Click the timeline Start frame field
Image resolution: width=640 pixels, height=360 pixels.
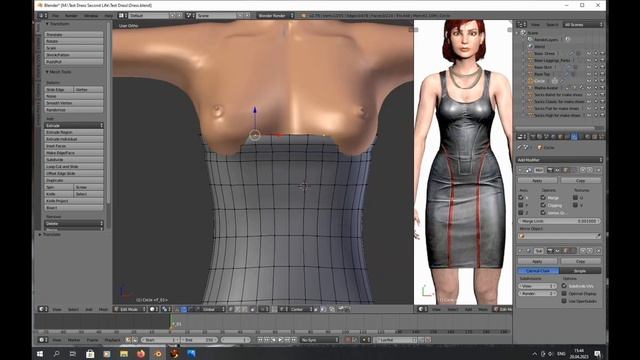pos(160,340)
